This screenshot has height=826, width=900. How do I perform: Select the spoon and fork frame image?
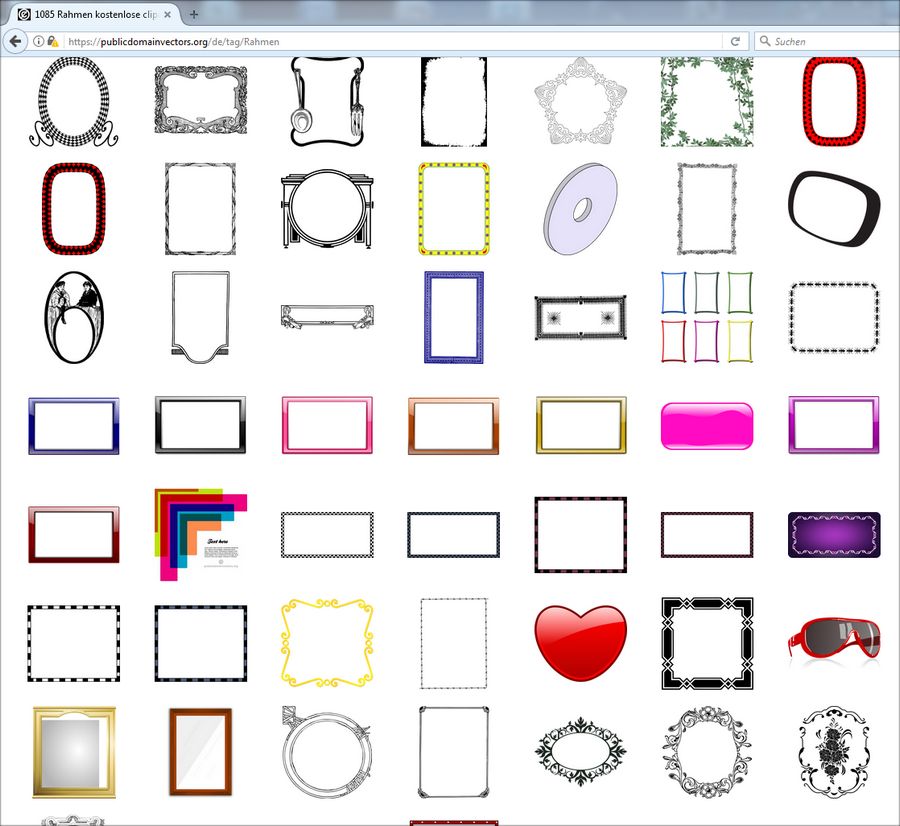pos(326,102)
